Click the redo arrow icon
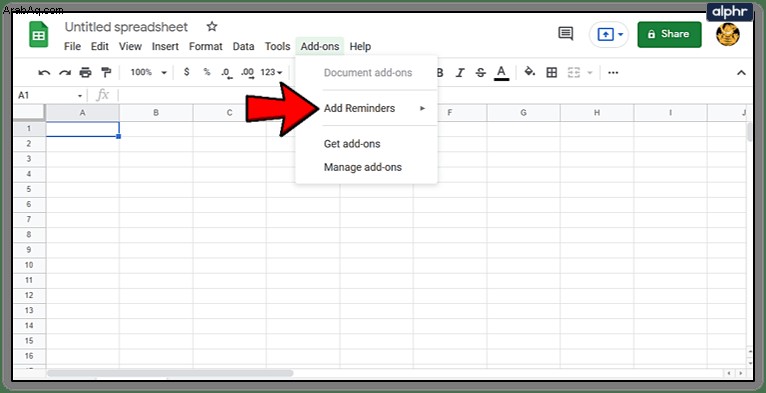This screenshot has width=766, height=393. pyautogui.click(x=65, y=73)
